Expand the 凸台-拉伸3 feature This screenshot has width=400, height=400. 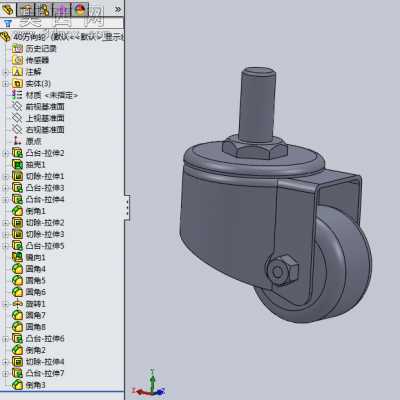pyautogui.click(x=5, y=188)
